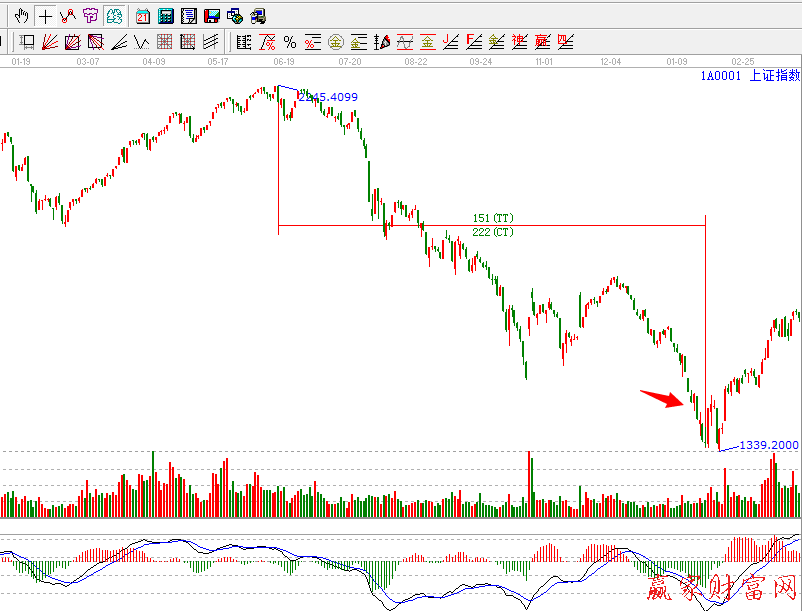Click the 151 (TT) time span label

click(x=493, y=217)
